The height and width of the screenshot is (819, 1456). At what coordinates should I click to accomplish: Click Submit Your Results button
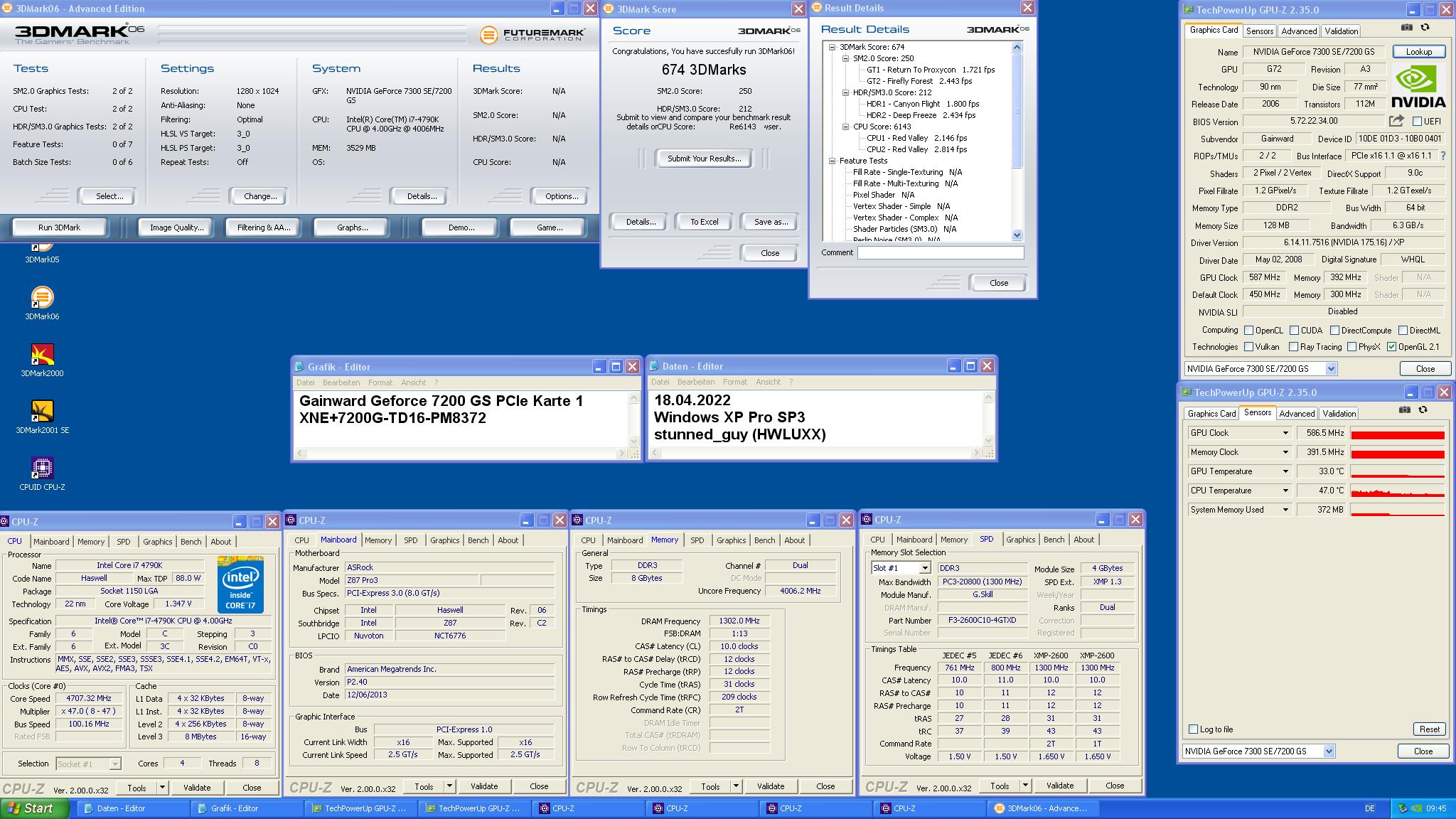click(704, 159)
